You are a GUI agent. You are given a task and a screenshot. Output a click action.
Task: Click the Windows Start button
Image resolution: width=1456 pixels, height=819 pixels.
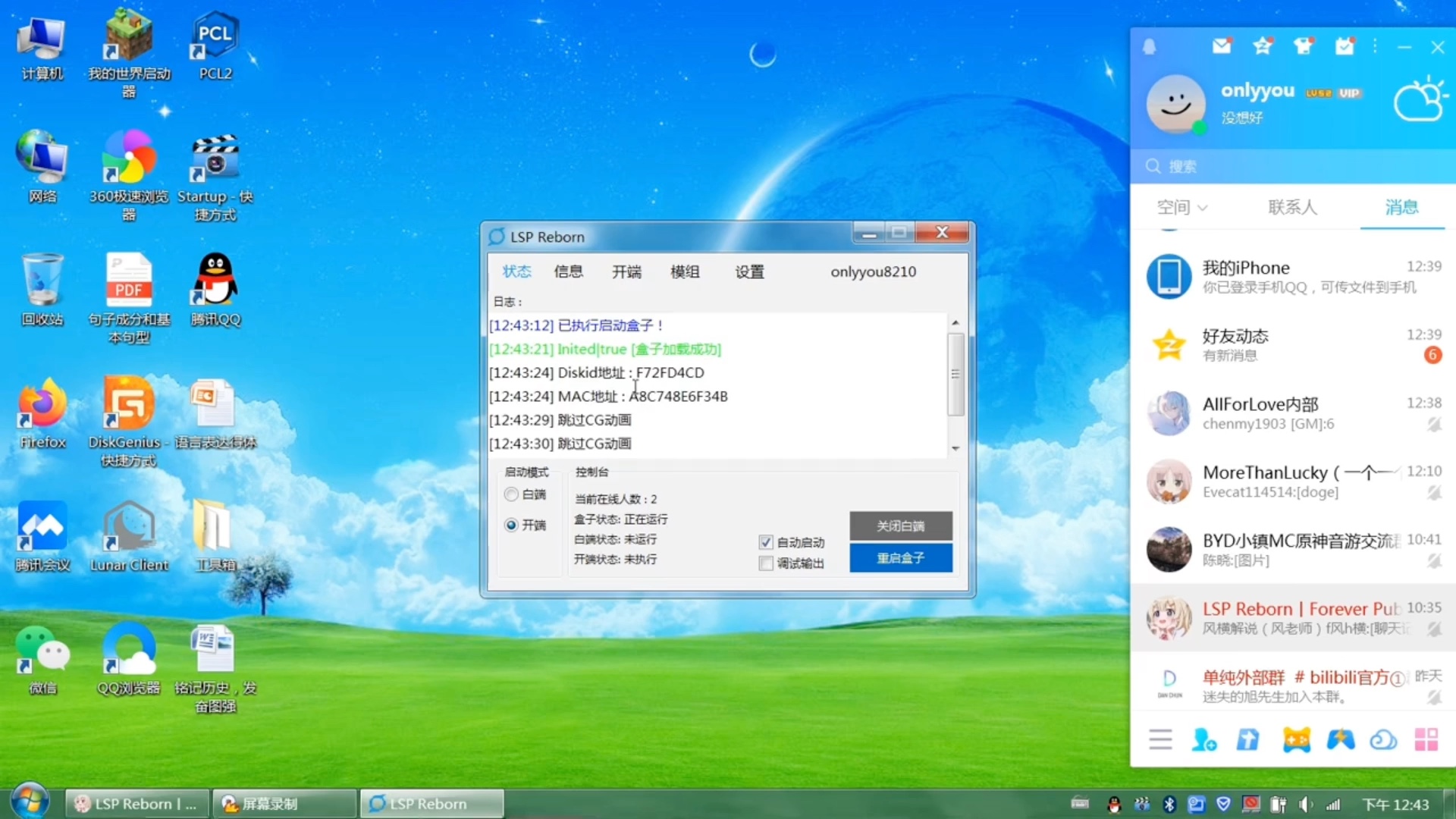click(30, 802)
